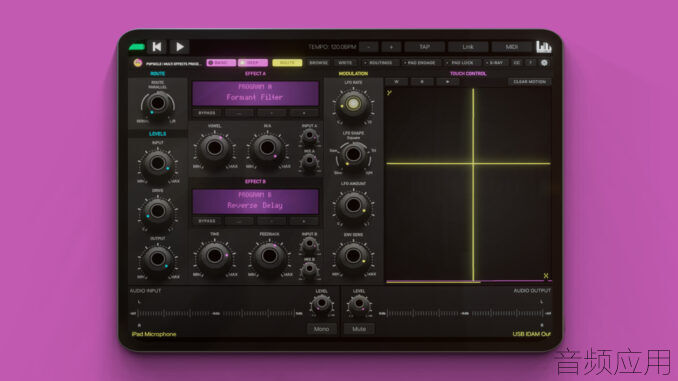The height and width of the screenshot is (381, 678).
Task: Open settings via the gear icon
Action: (x=544, y=63)
